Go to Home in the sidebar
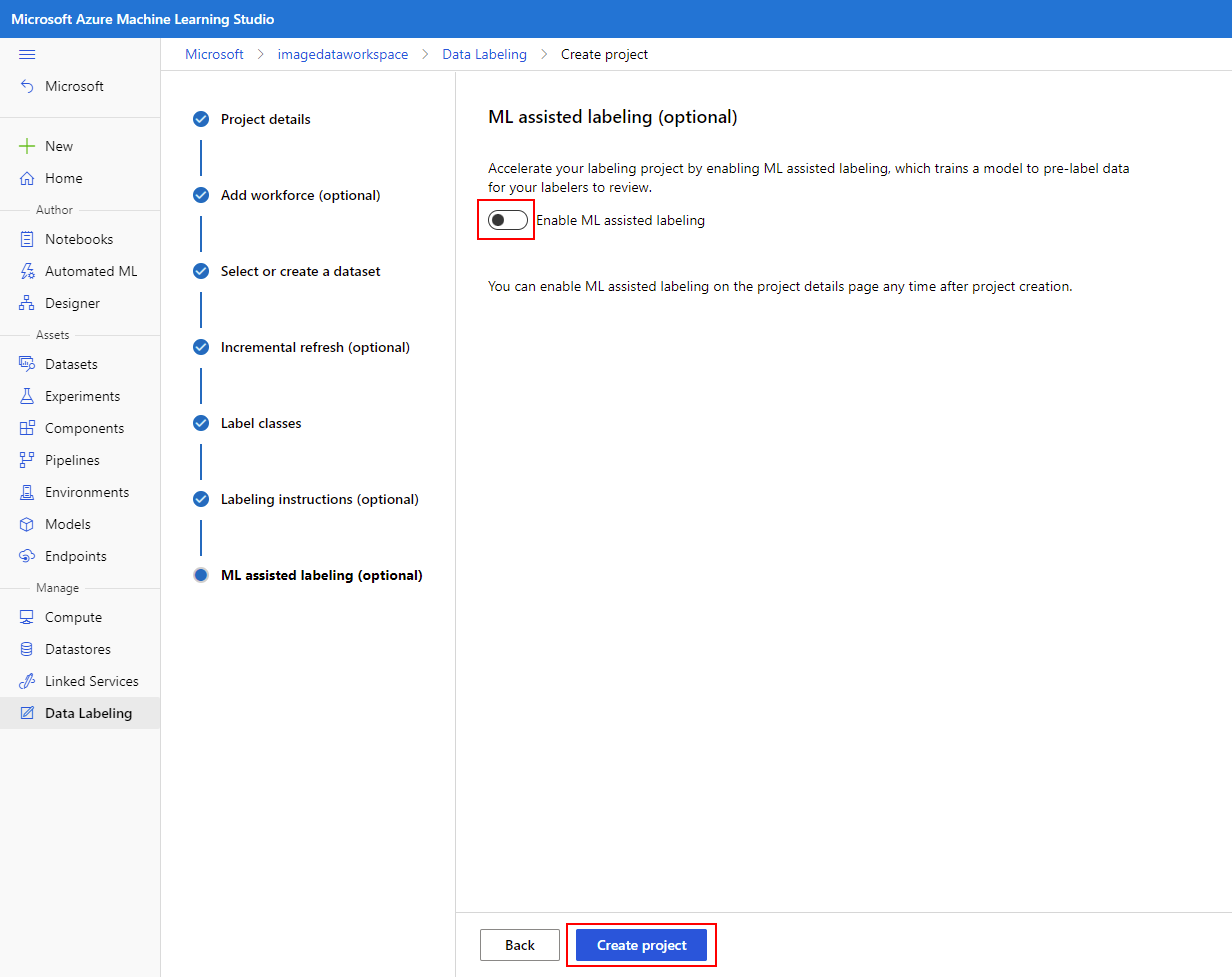 click(x=80, y=178)
